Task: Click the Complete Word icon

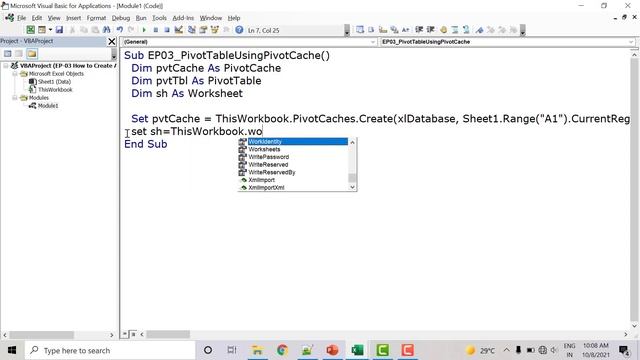Action: click(405, 30)
